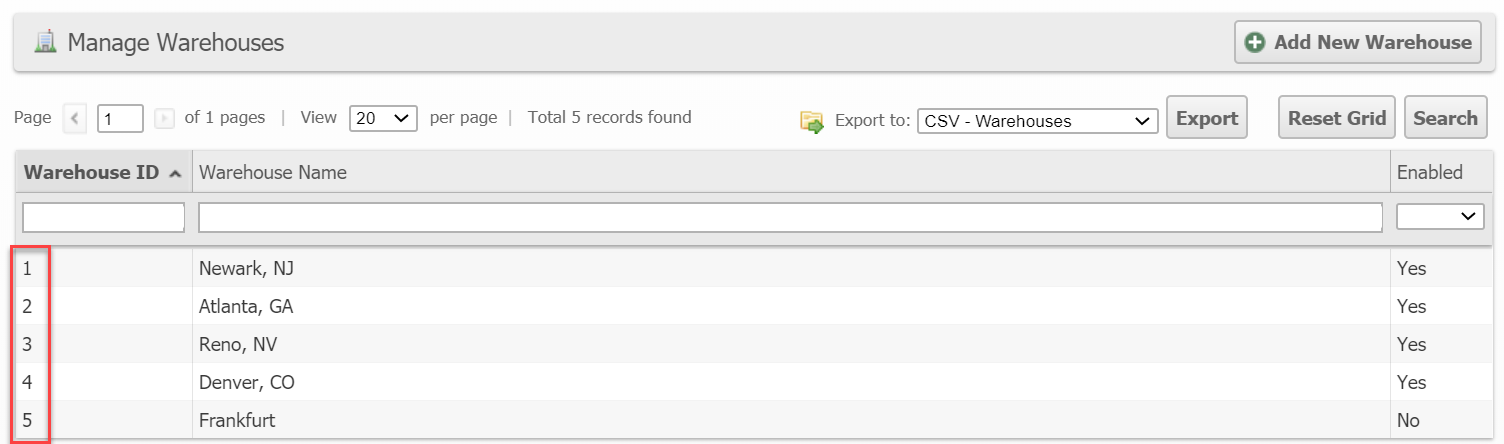This screenshot has height=444, width=1504.
Task: Click the Reset Grid button
Action: [x=1337, y=118]
